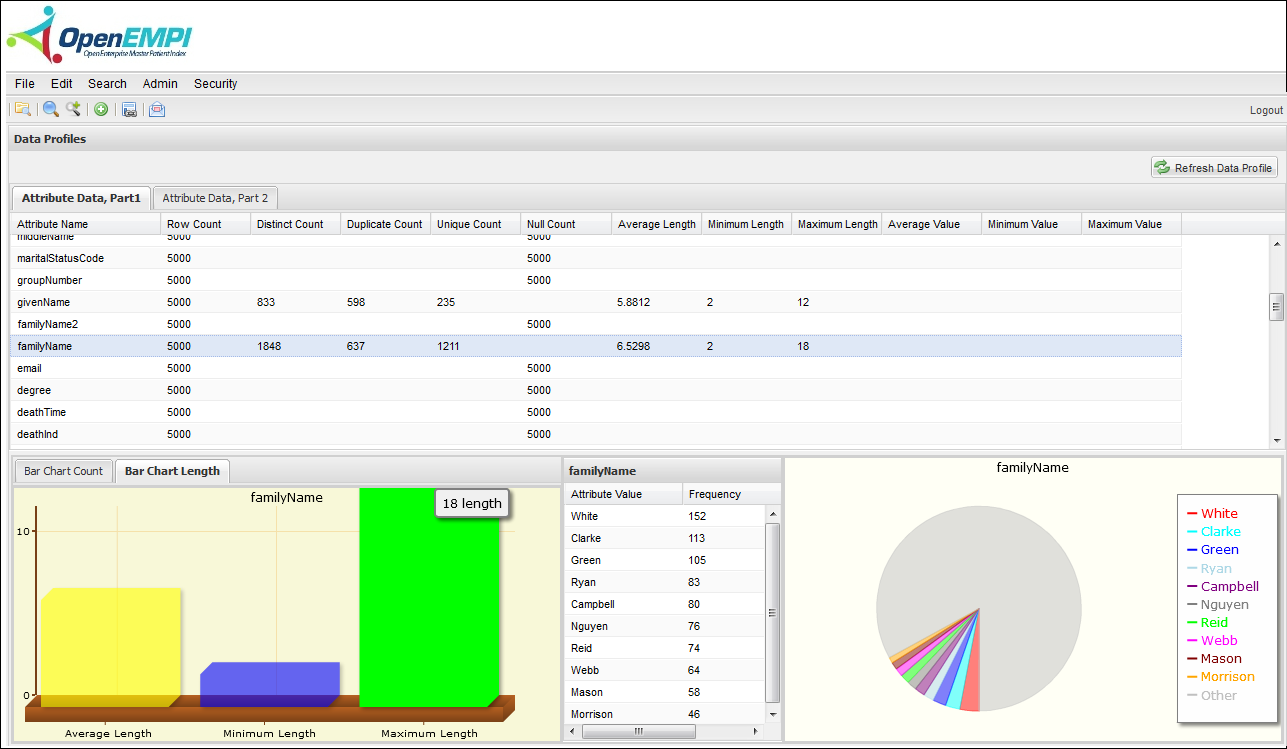
Task: Click the open envelope toolbar icon
Action: click(x=157, y=110)
